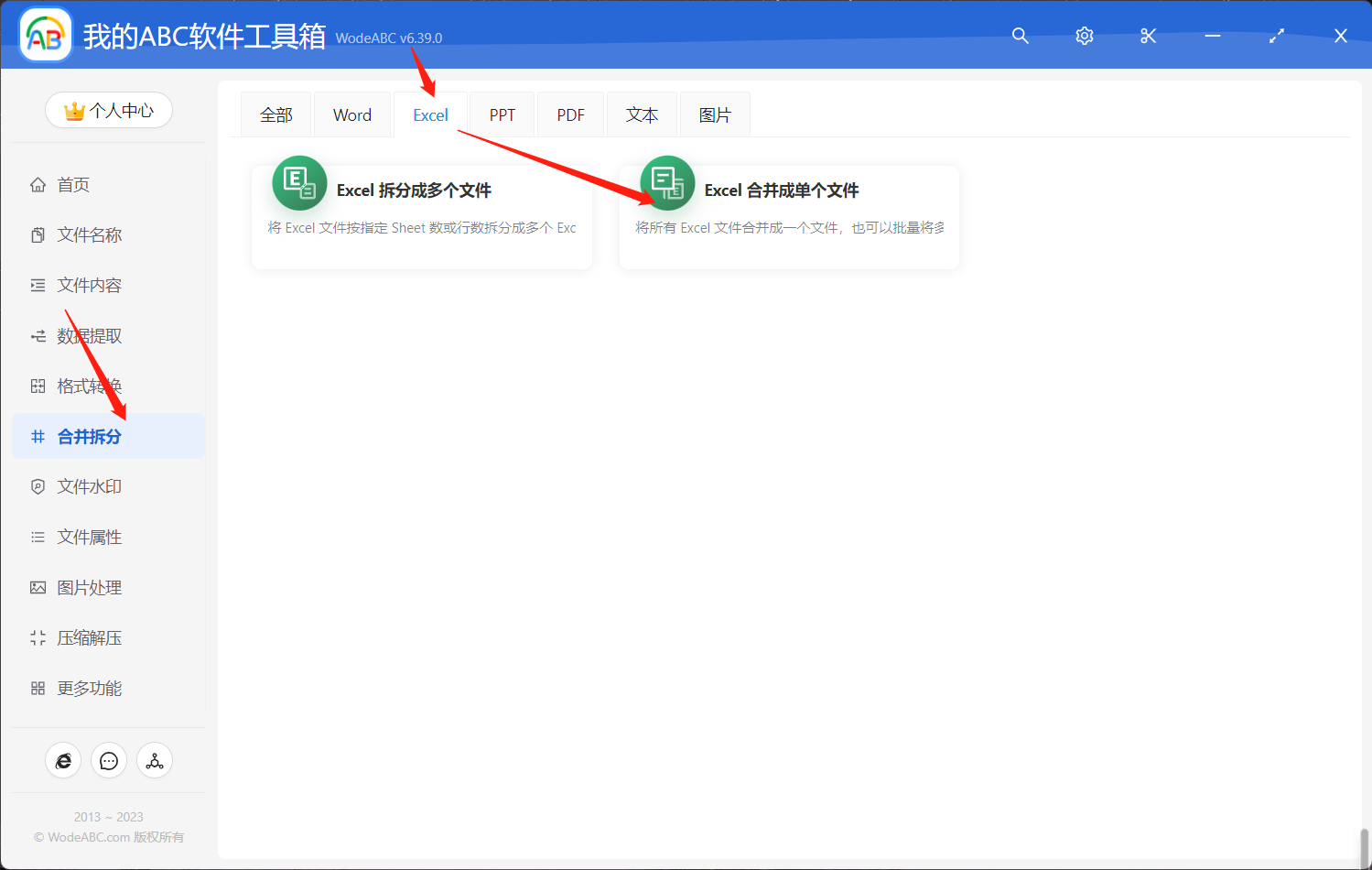Open feedback via the chat bubble icon
The height and width of the screenshot is (870, 1372).
point(109,760)
